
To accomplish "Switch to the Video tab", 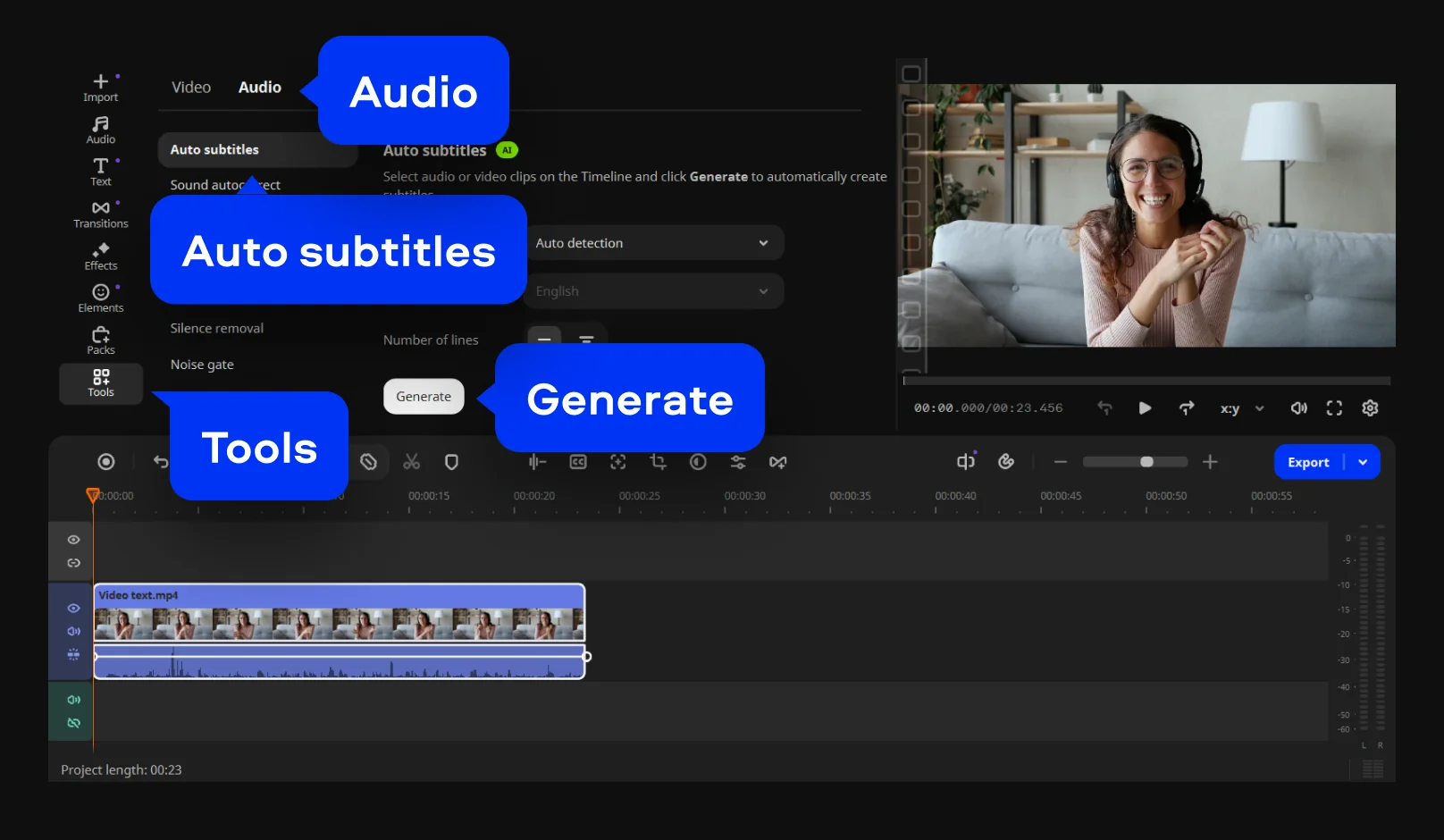I will click(191, 88).
